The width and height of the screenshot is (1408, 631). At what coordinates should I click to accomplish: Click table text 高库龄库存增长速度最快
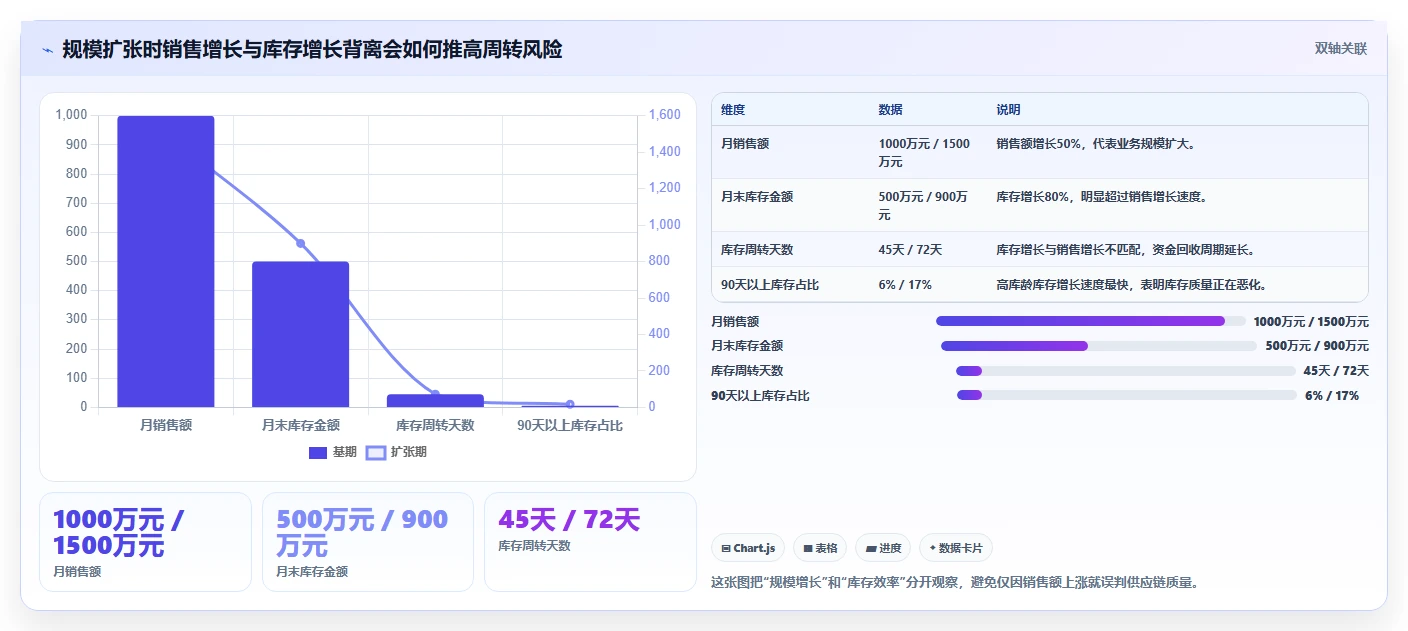coord(1062,285)
